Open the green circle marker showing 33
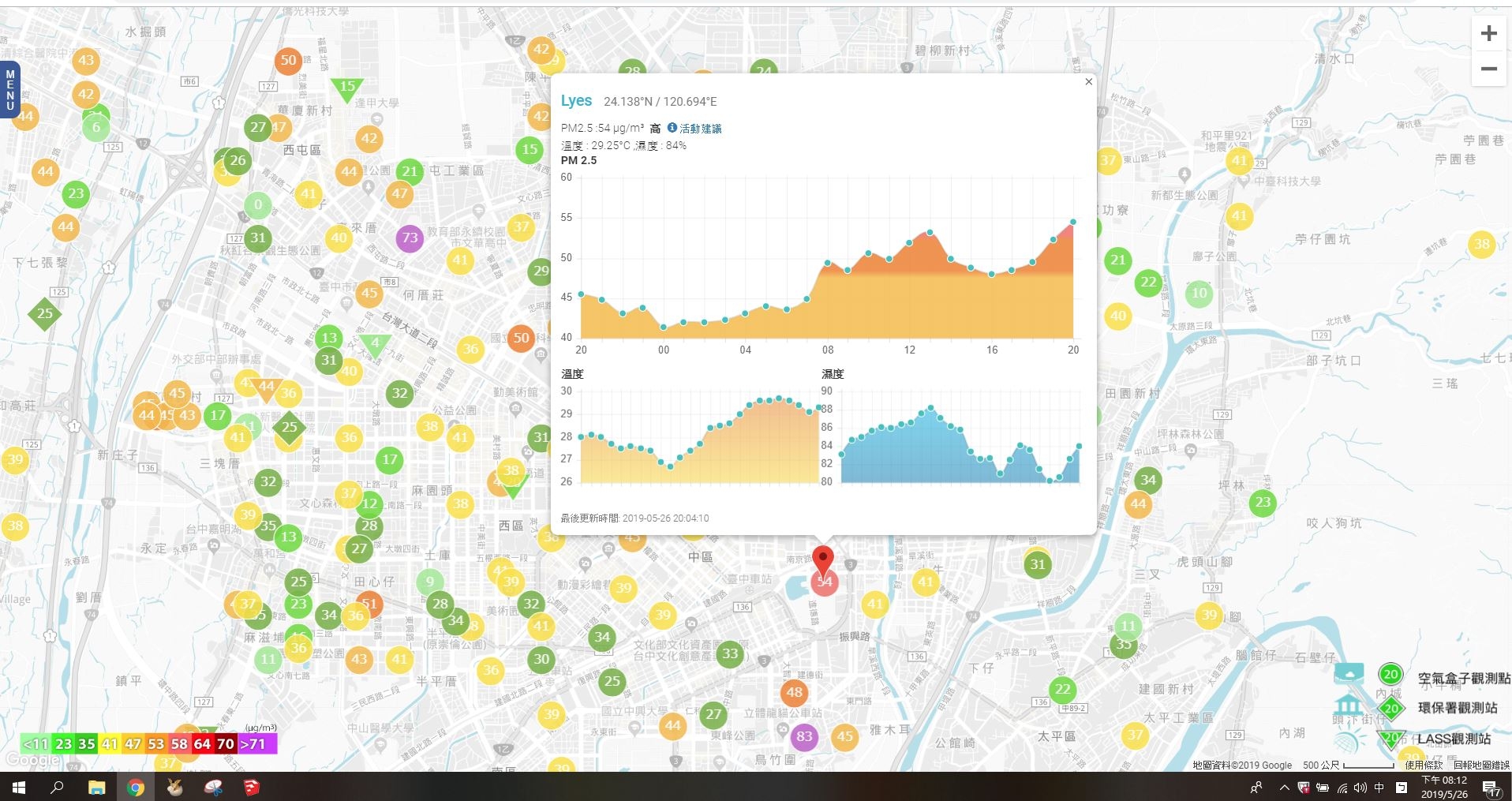Image resolution: width=1512 pixels, height=801 pixels. click(x=730, y=653)
